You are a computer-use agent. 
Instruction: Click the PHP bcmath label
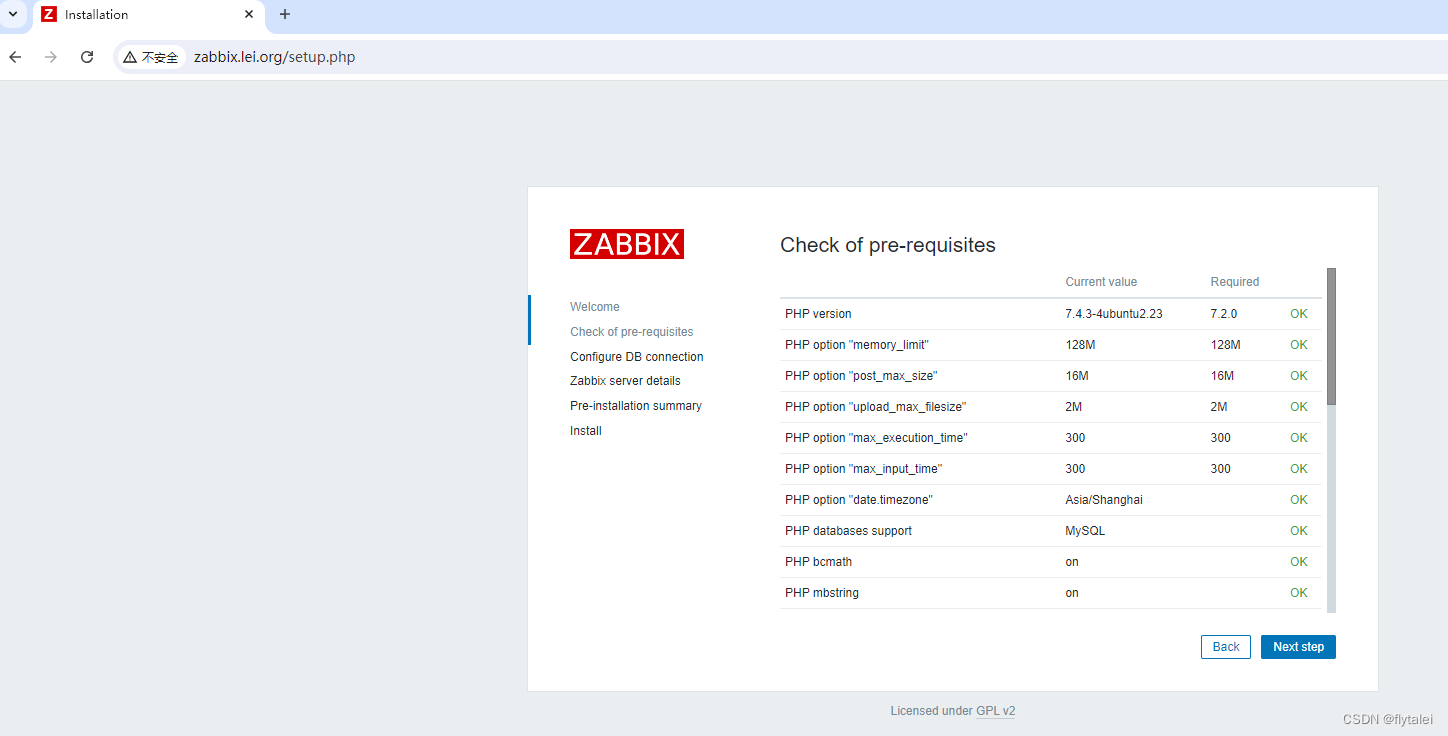818,562
